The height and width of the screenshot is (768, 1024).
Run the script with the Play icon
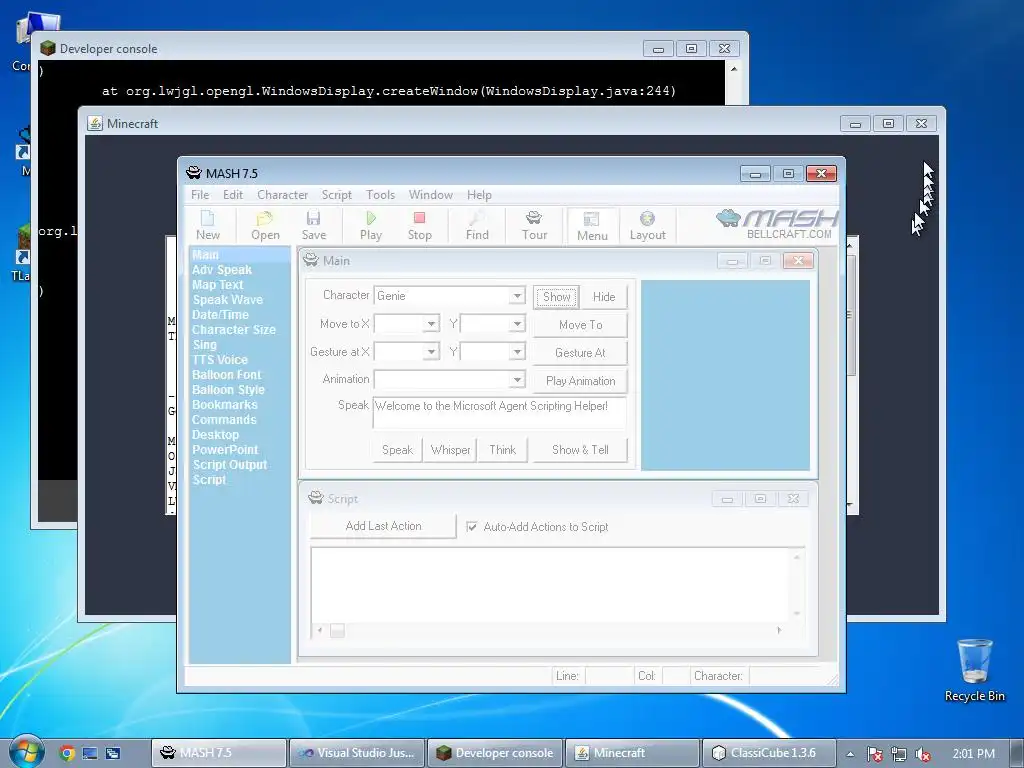[x=370, y=225]
